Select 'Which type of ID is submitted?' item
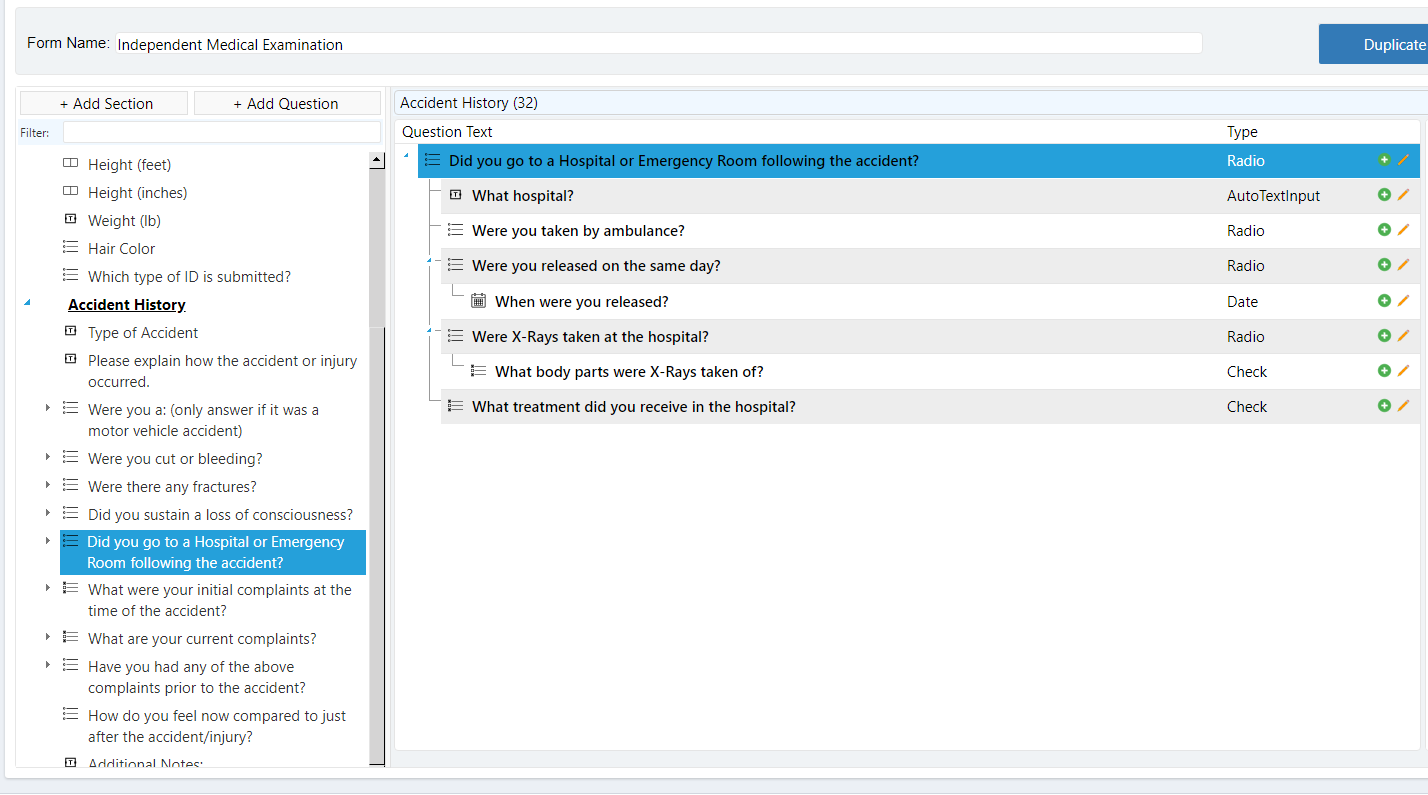This screenshot has height=795, width=1428. click(x=189, y=277)
